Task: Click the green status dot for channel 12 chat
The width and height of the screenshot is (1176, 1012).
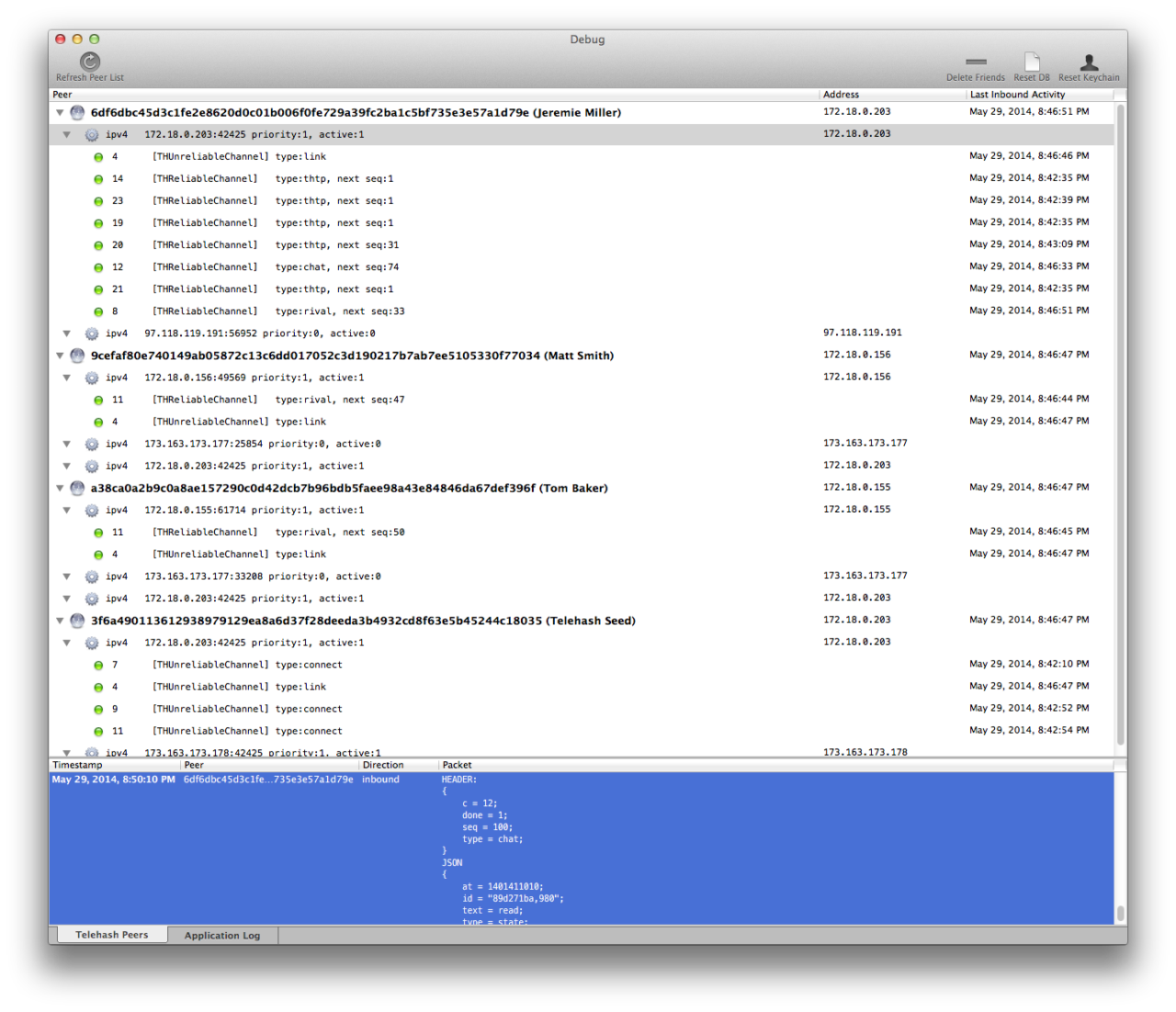Action: click(98, 268)
